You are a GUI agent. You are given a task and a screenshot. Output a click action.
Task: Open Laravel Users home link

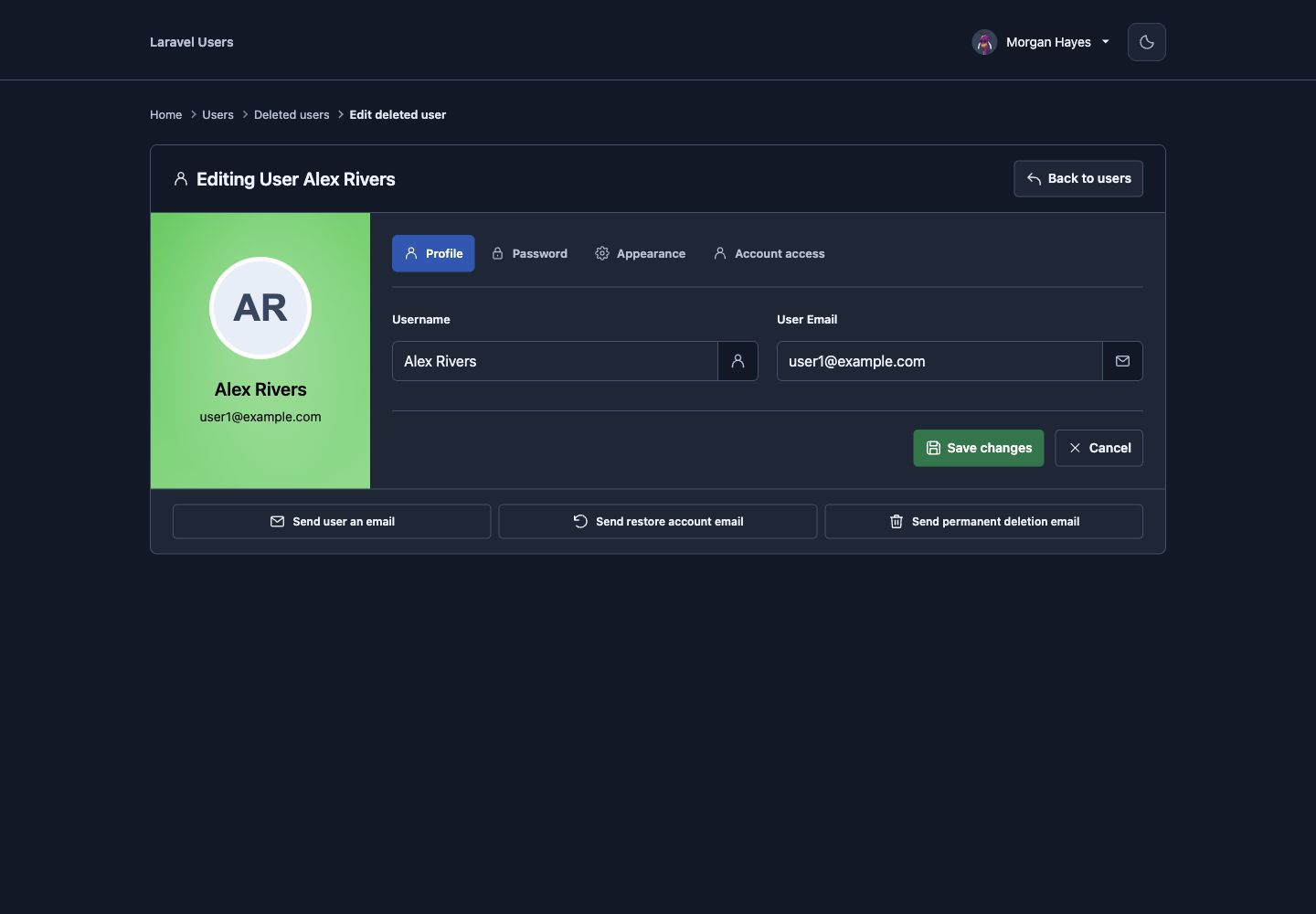click(x=191, y=42)
